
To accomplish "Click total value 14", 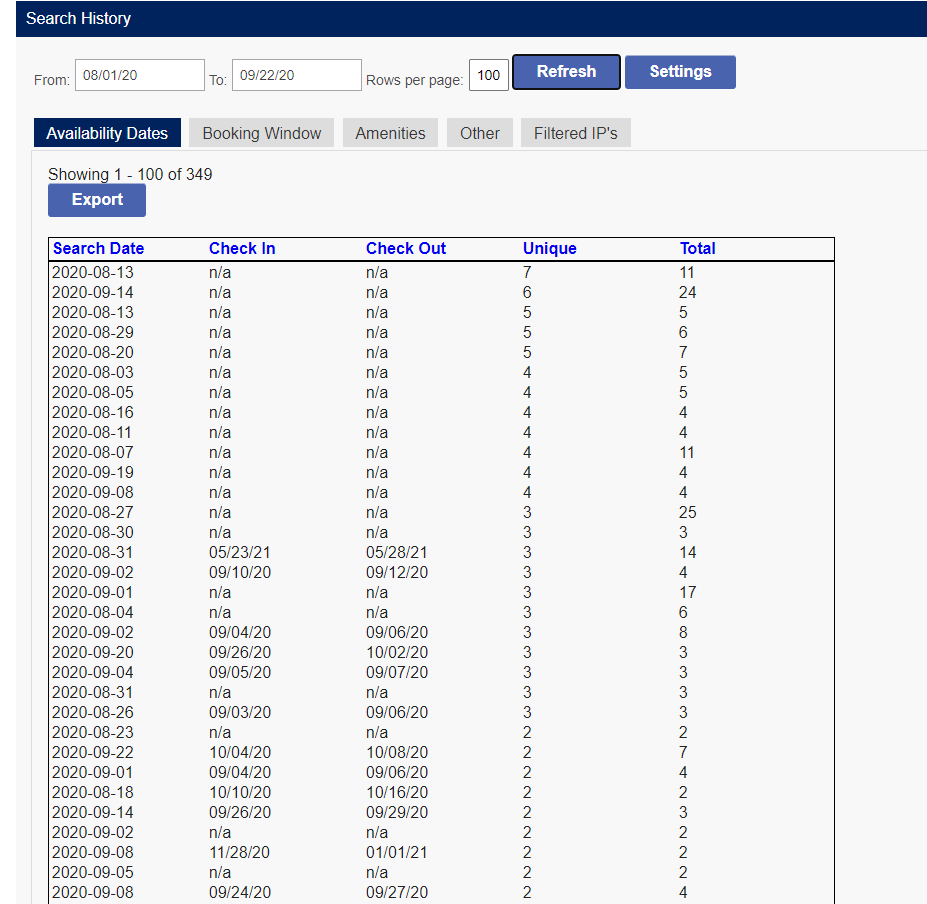I will 688,552.
